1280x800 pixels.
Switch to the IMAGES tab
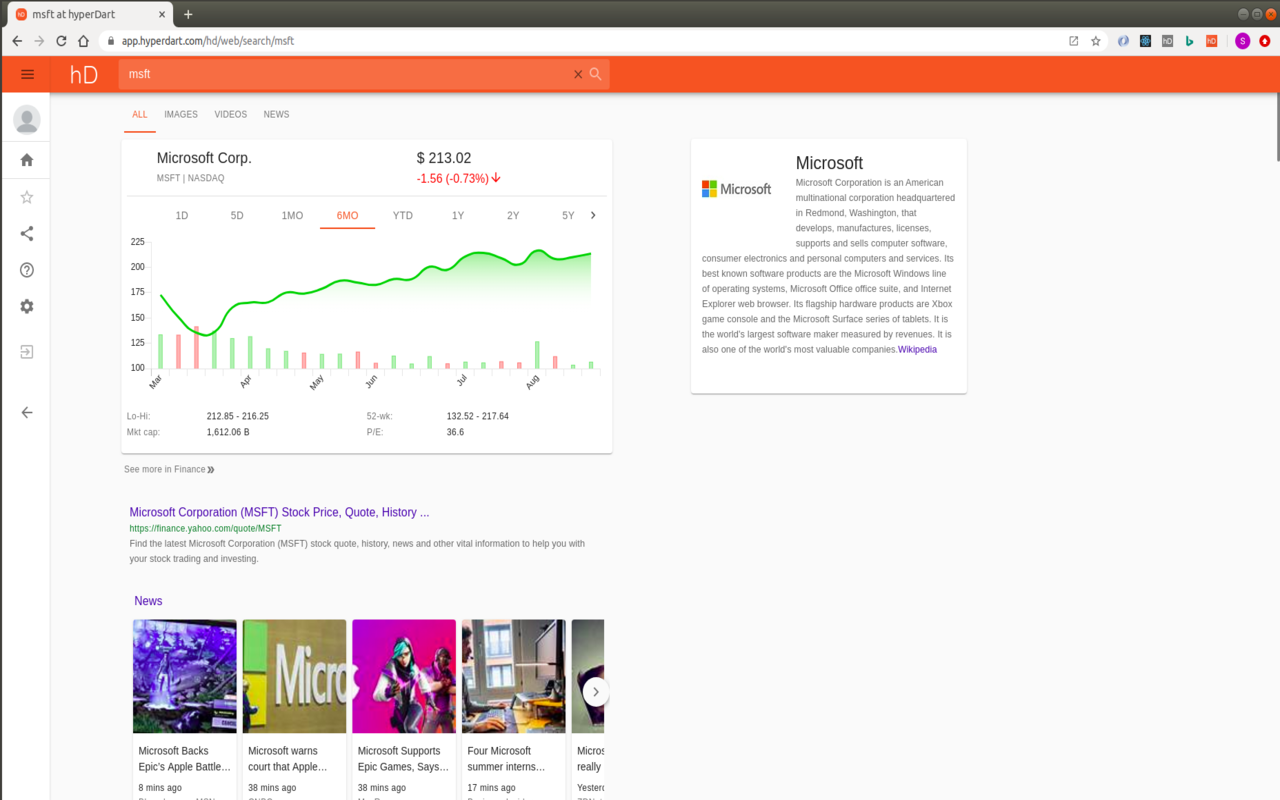(x=181, y=115)
